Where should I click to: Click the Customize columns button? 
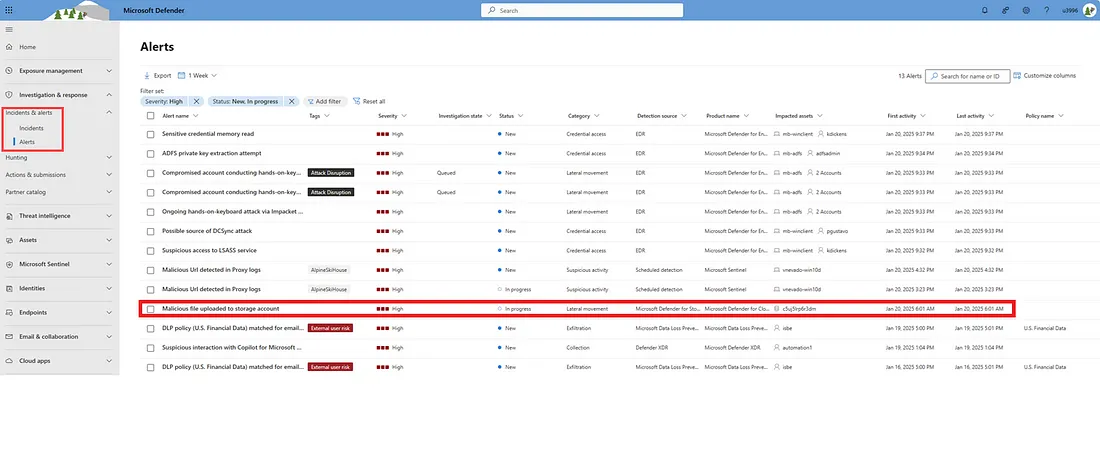(x=1044, y=75)
